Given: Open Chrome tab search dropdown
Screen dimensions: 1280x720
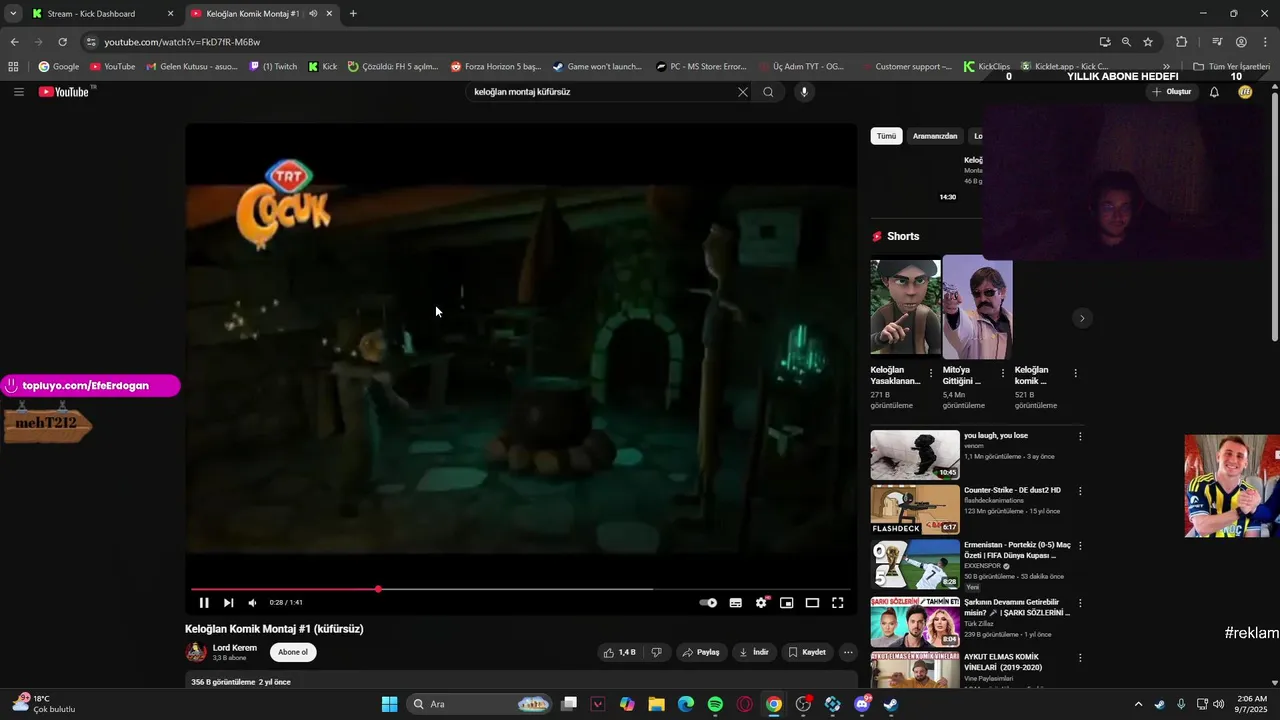Looking at the screenshot, I should (12, 14).
